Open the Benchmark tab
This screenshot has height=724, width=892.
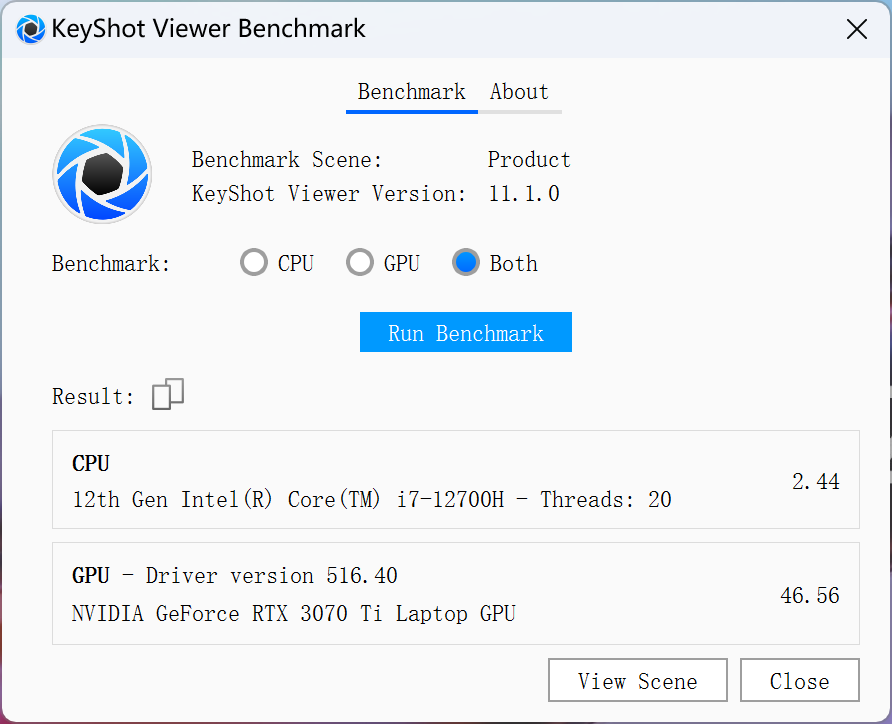pos(411,92)
